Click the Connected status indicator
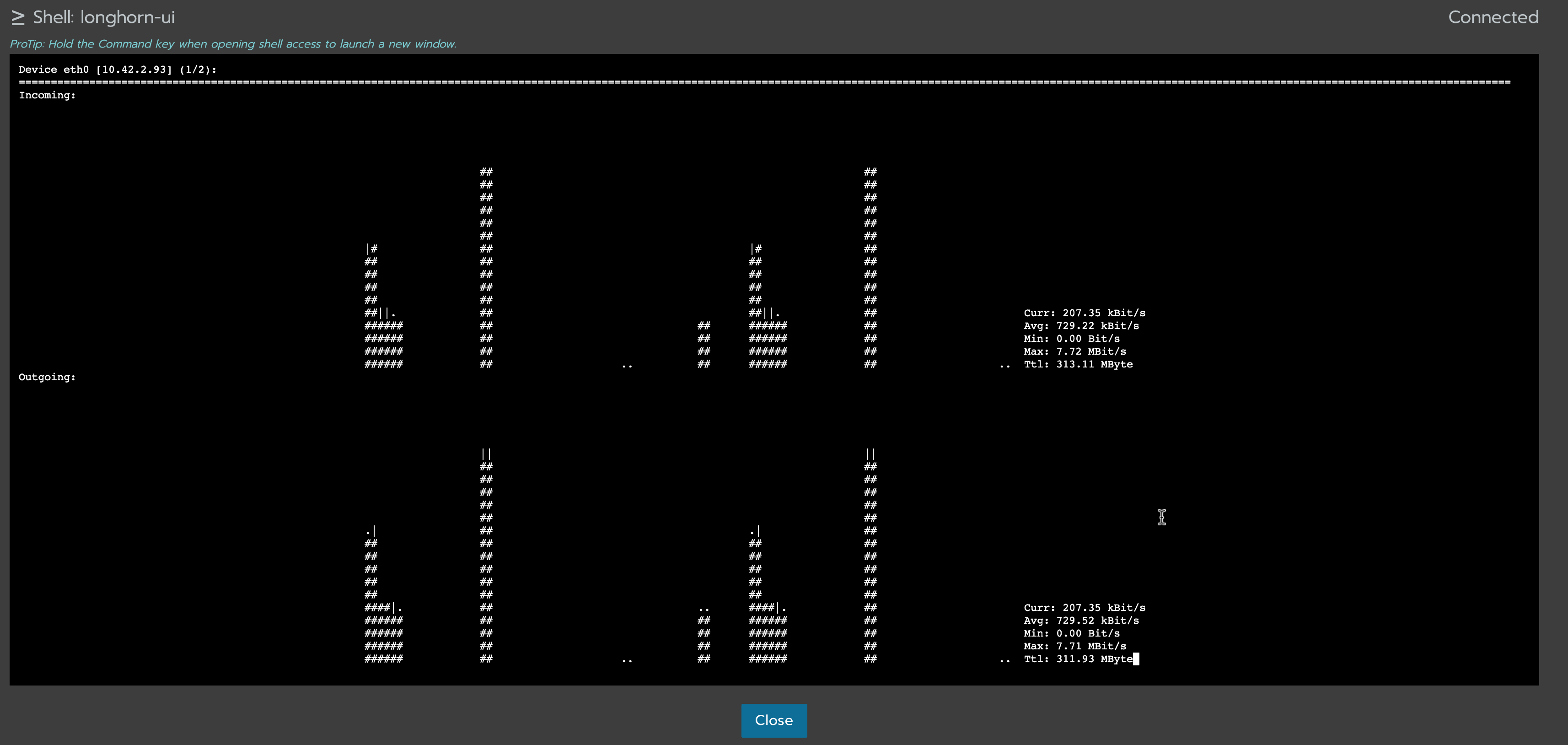This screenshot has width=1568, height=745. [1493, 16]
